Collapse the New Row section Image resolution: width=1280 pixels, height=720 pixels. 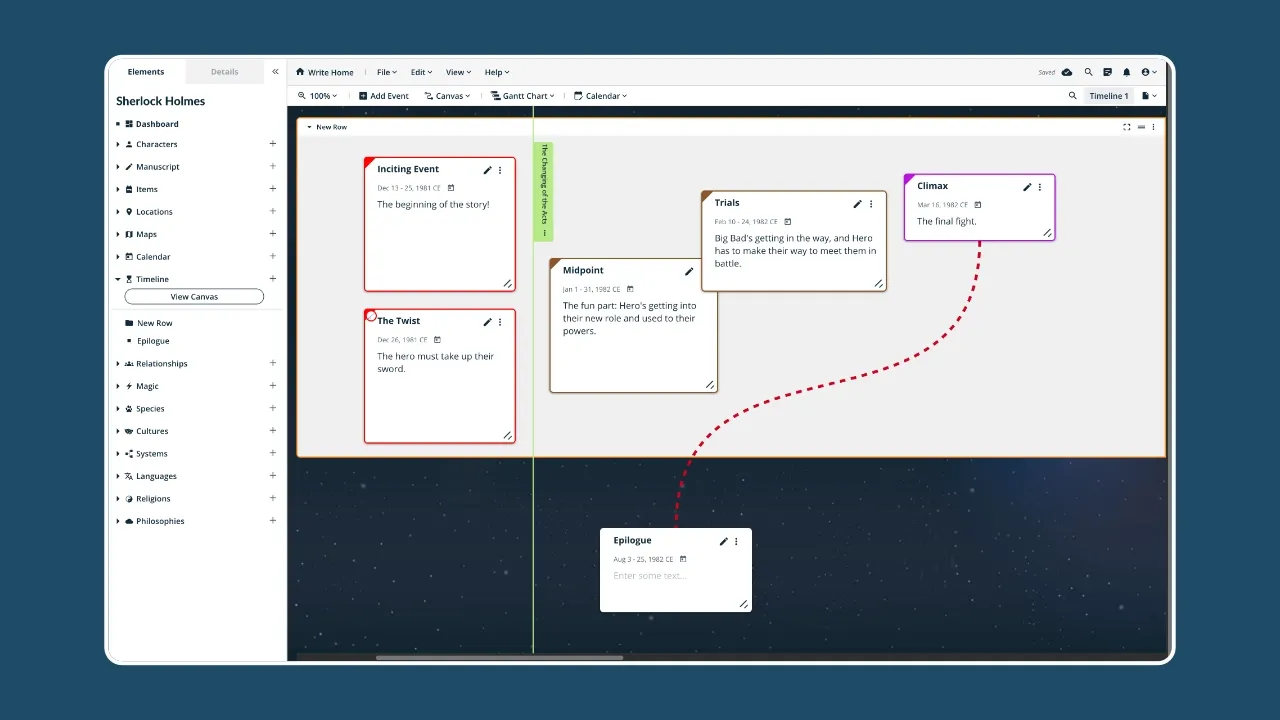click(311, 127)
